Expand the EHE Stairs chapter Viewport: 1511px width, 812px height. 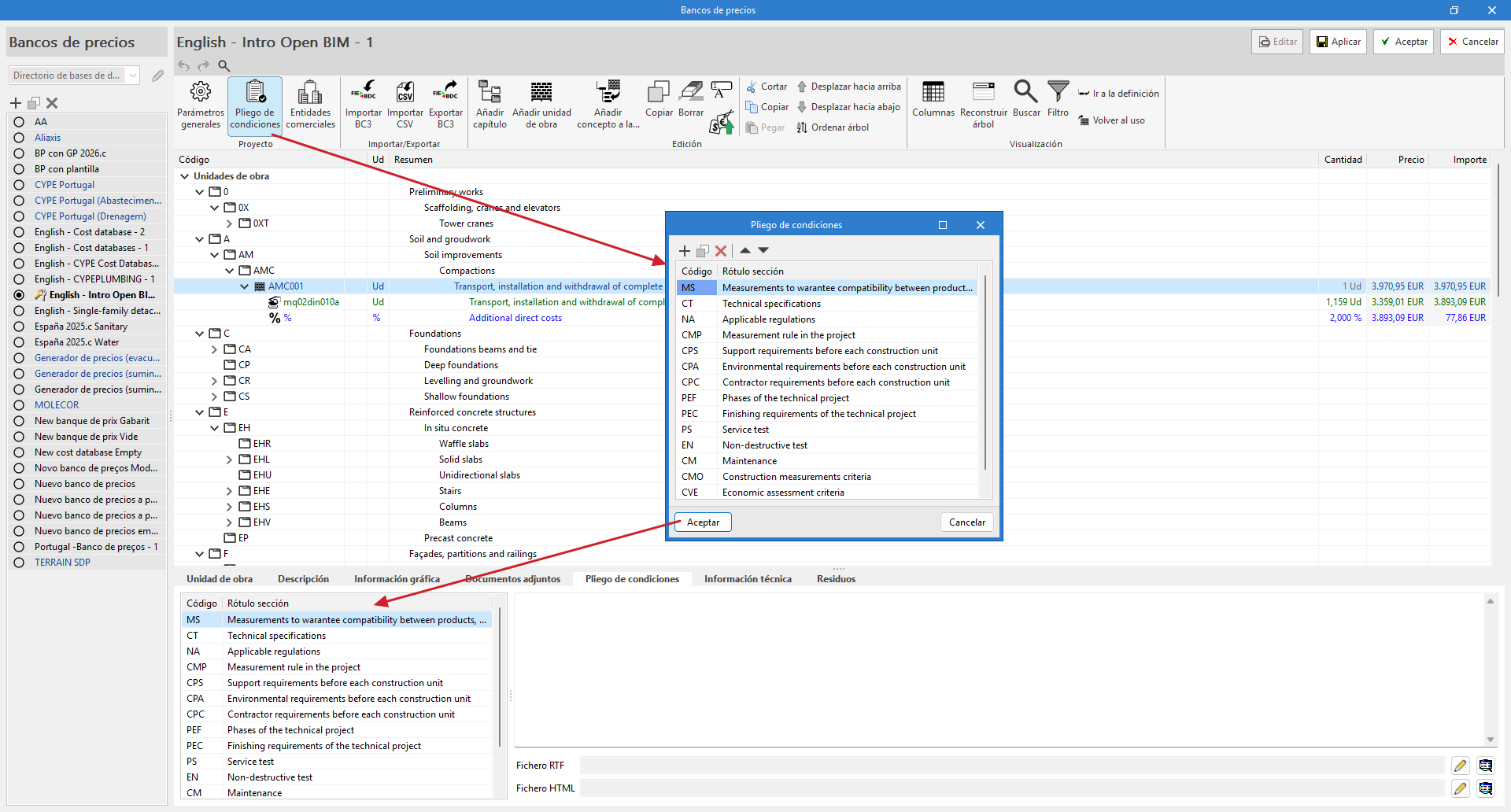[x=229, y=491]
